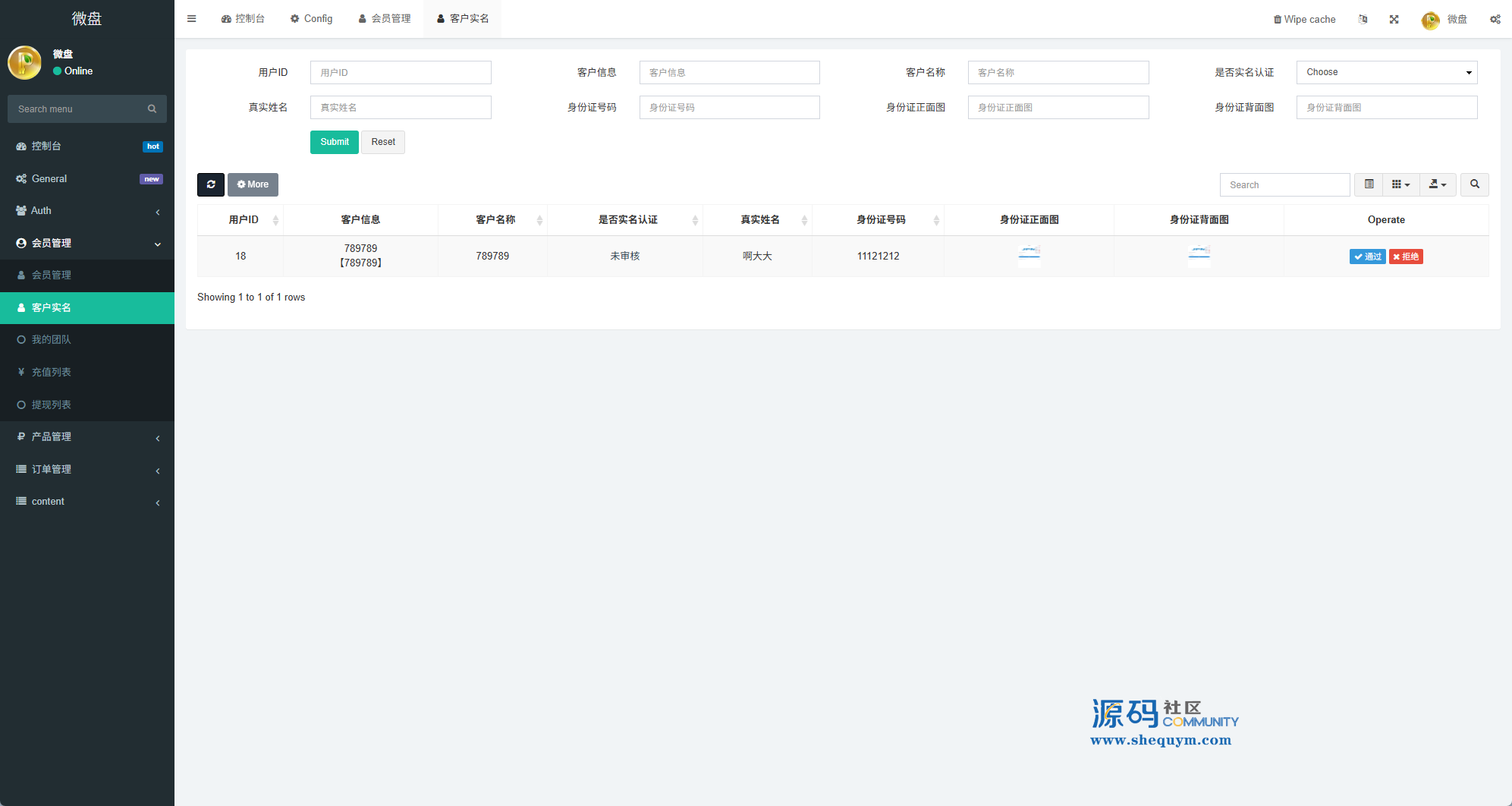1512x806 pixels.
Task: Click the magnifier icon beside table search
Action: click(x=1474, y=184)
